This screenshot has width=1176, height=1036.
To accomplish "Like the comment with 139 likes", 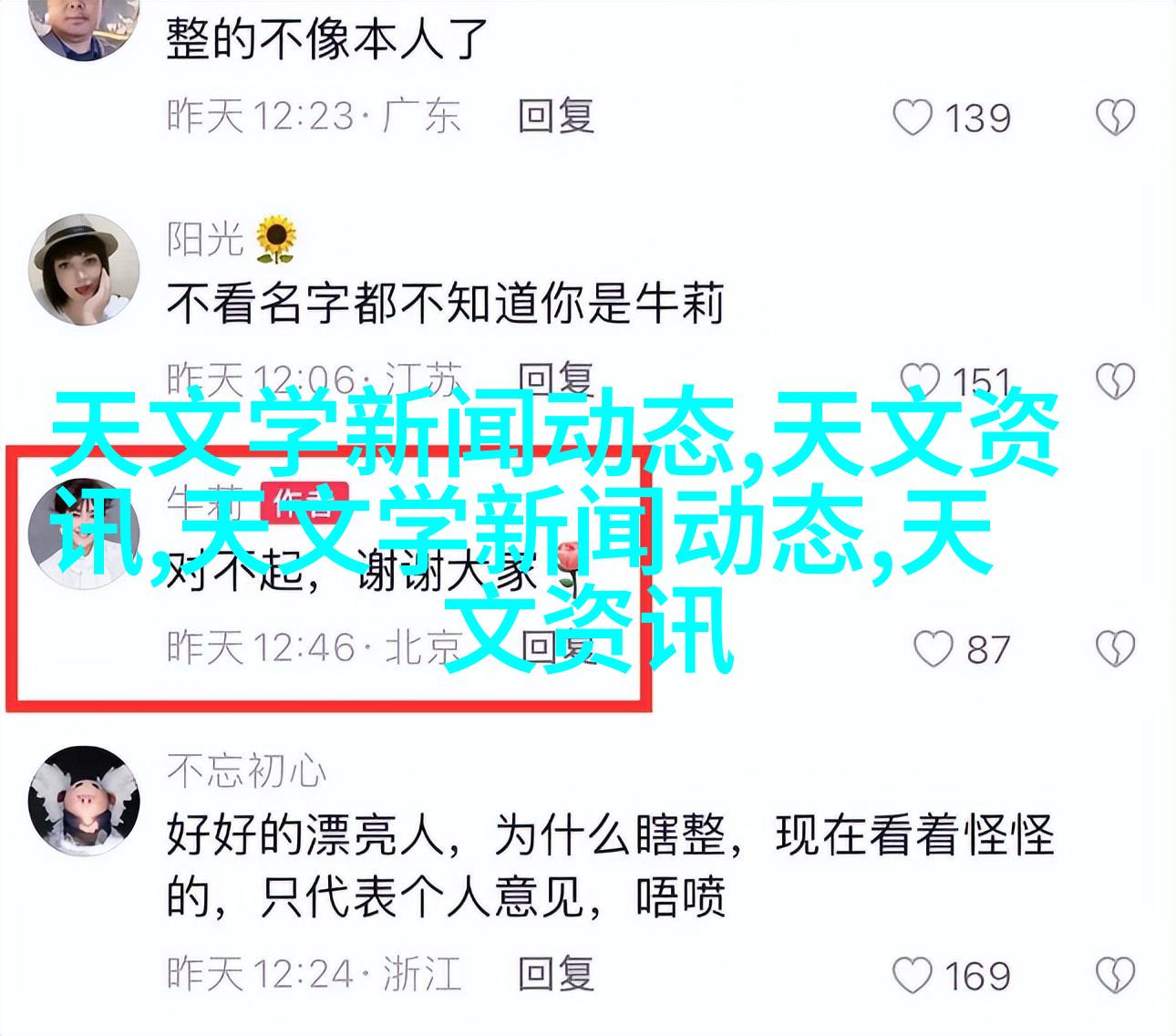I will [912, 118].
